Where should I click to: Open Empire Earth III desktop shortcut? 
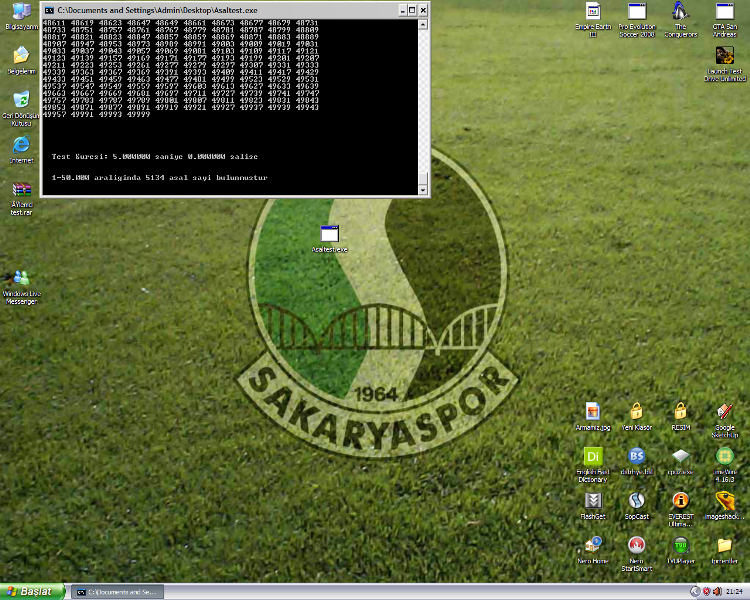(593, 19)
